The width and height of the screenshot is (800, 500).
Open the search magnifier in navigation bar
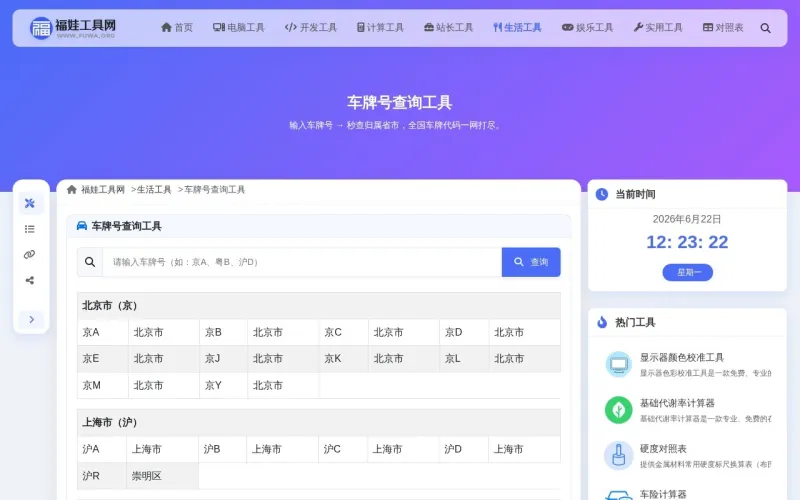(x=765, y=28)
